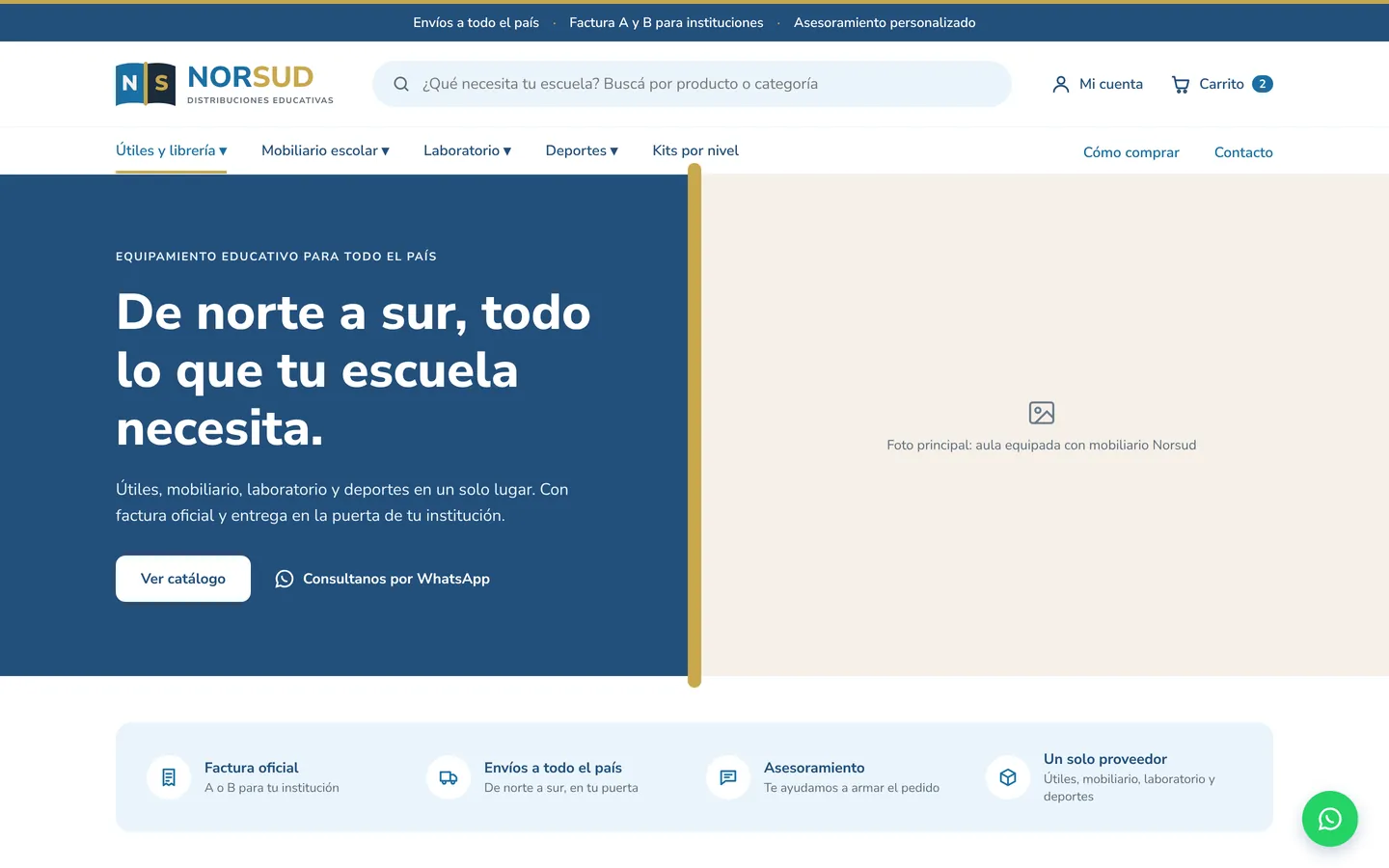Open the floating green WhatsApp chat button
The width and height of the screenshot is (1389, 868).
click(1330, 819)
